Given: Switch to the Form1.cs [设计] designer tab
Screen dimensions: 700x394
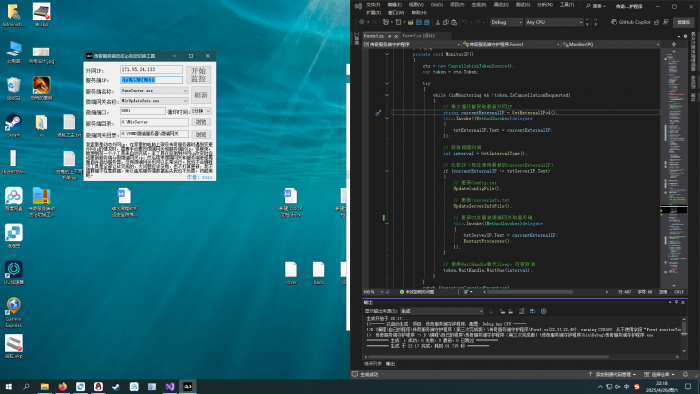Looking at the screenshot, I should coord(418,36).
